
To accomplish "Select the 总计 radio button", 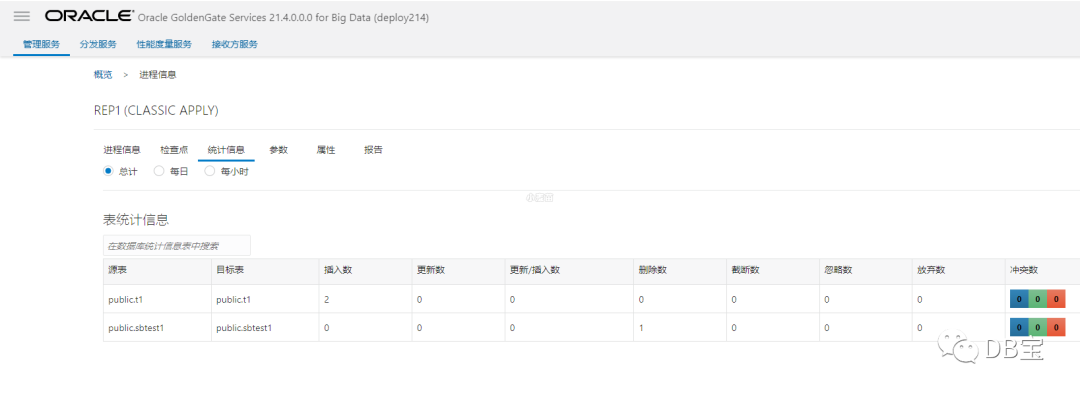I will [x=108, y=172].
